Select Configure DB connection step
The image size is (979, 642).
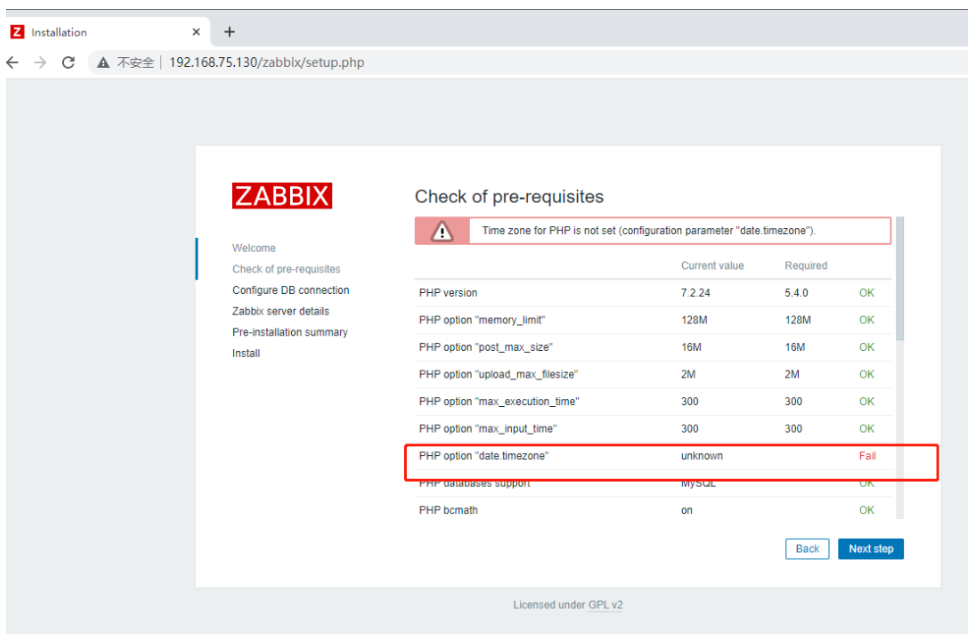tap(290, 290)
